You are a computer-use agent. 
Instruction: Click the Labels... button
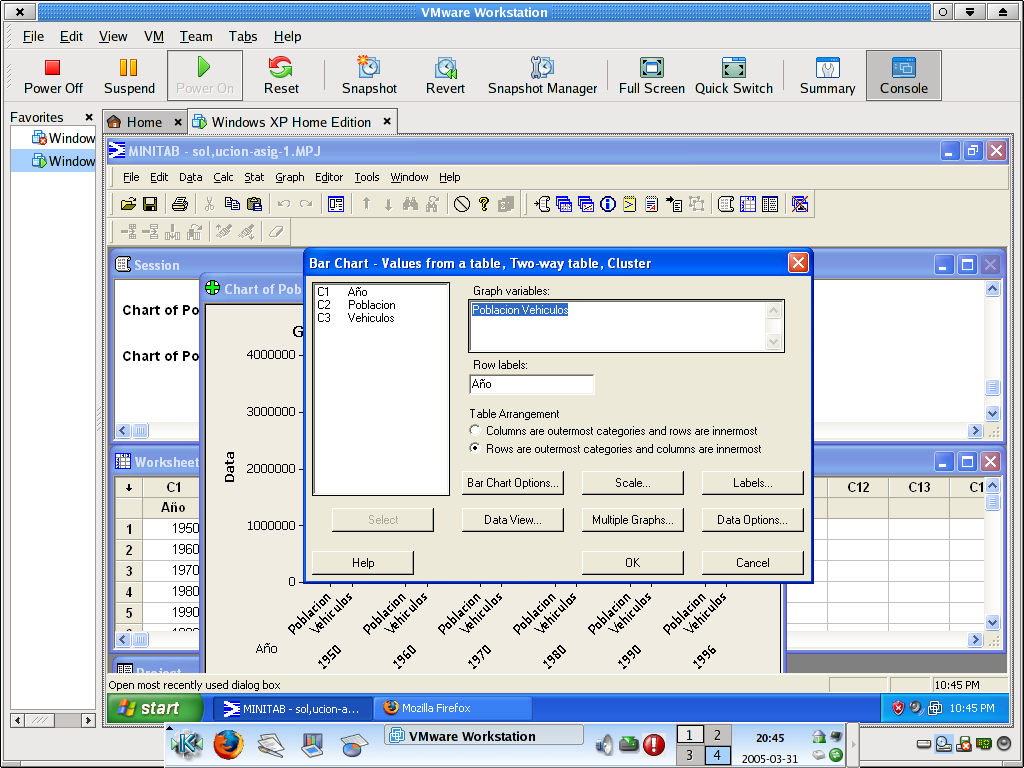[752, 483]
